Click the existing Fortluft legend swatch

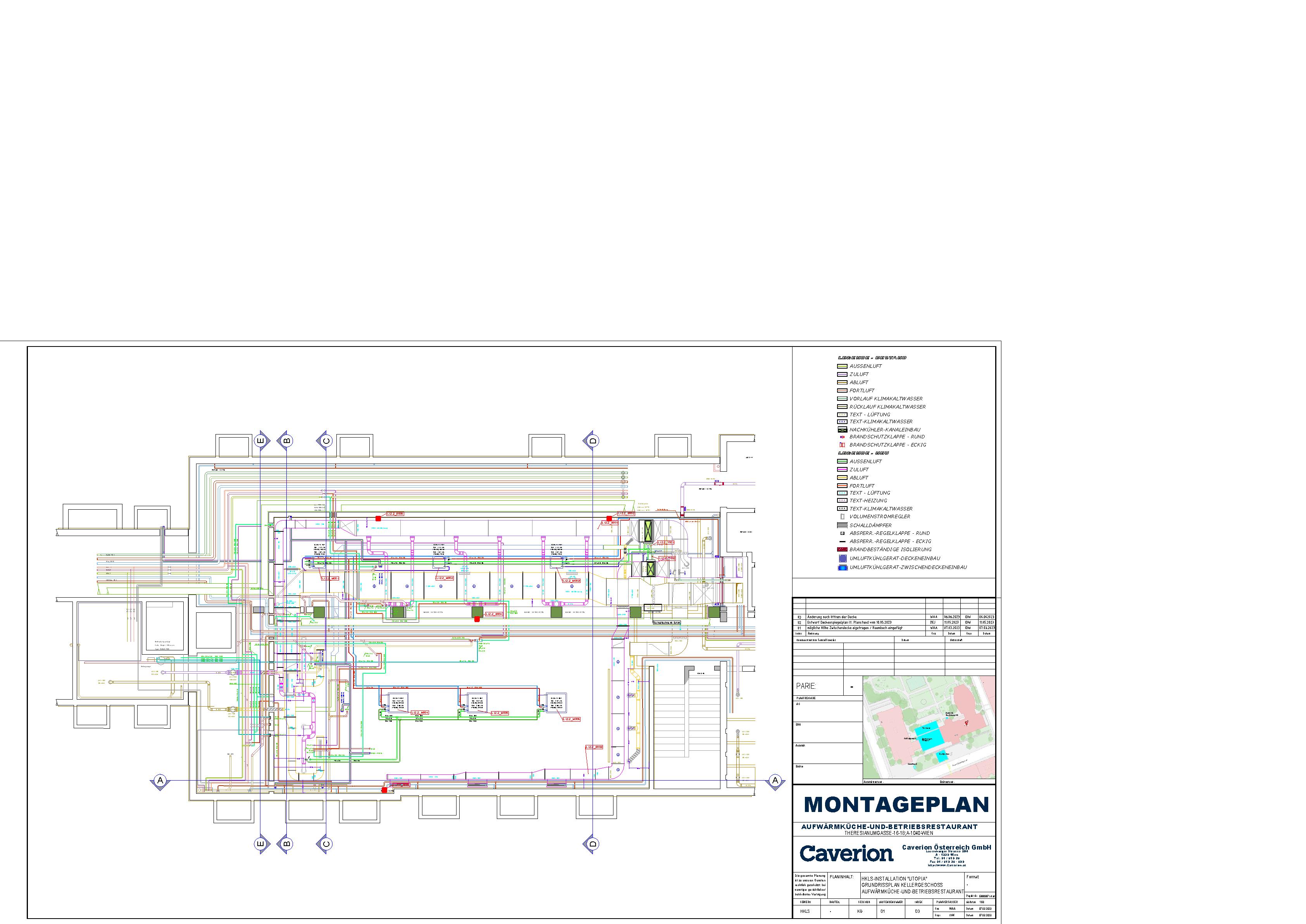(x=842, y=390)
